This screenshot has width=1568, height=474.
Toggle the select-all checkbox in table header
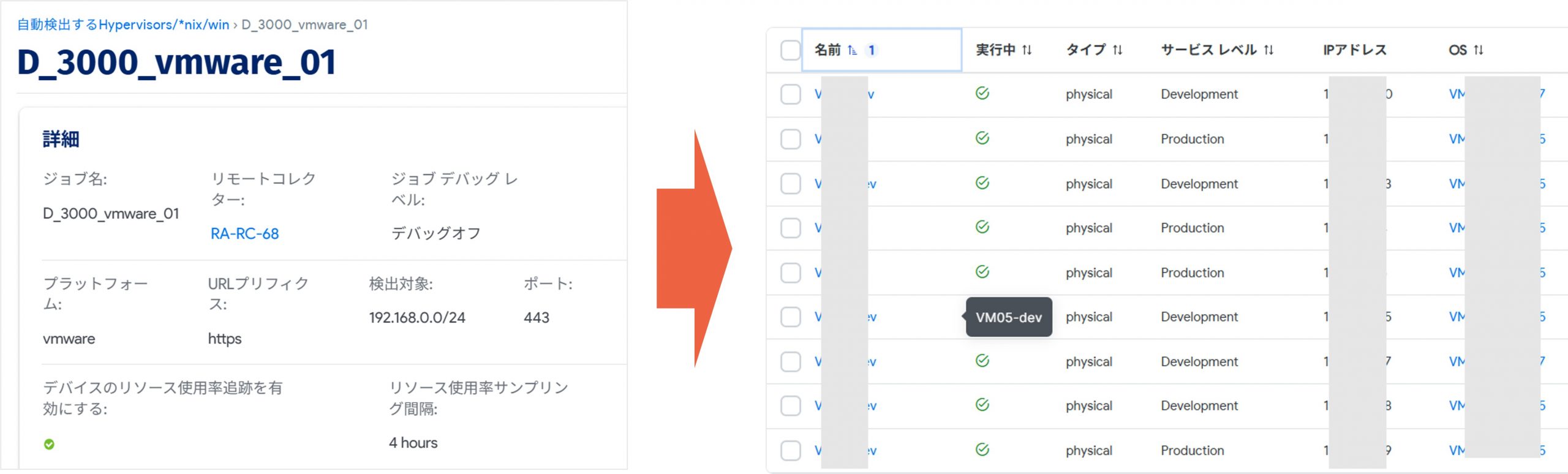click(x=790, y=50)
